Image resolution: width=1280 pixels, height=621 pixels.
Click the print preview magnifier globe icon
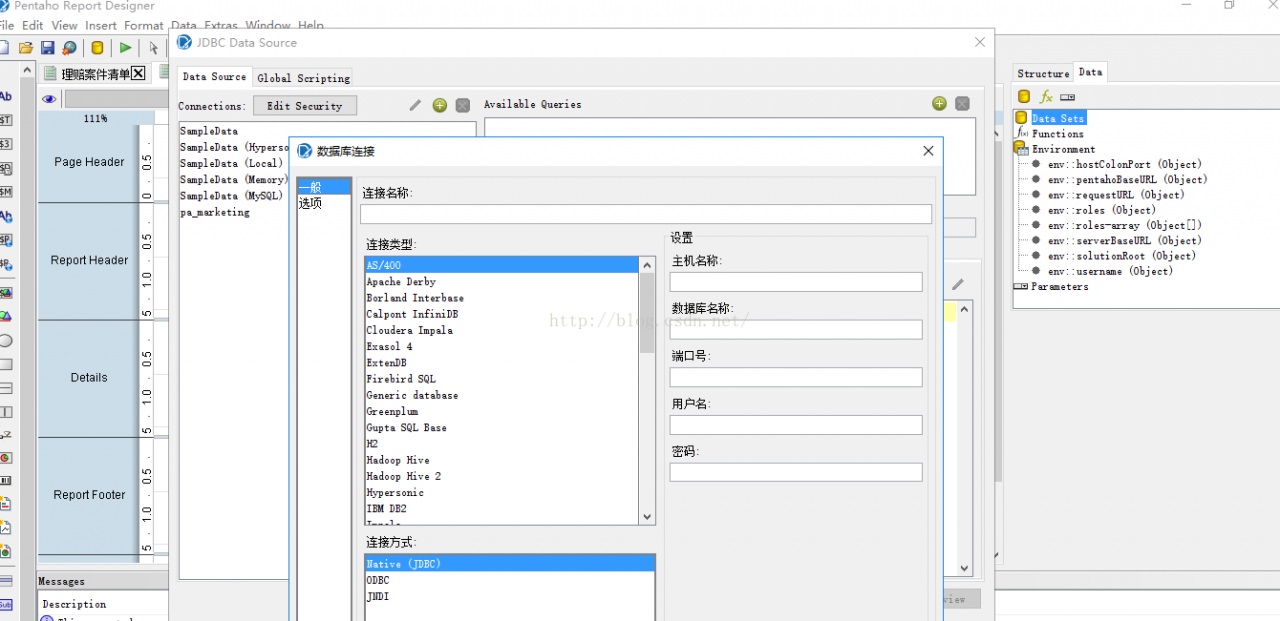click(69, 47)
